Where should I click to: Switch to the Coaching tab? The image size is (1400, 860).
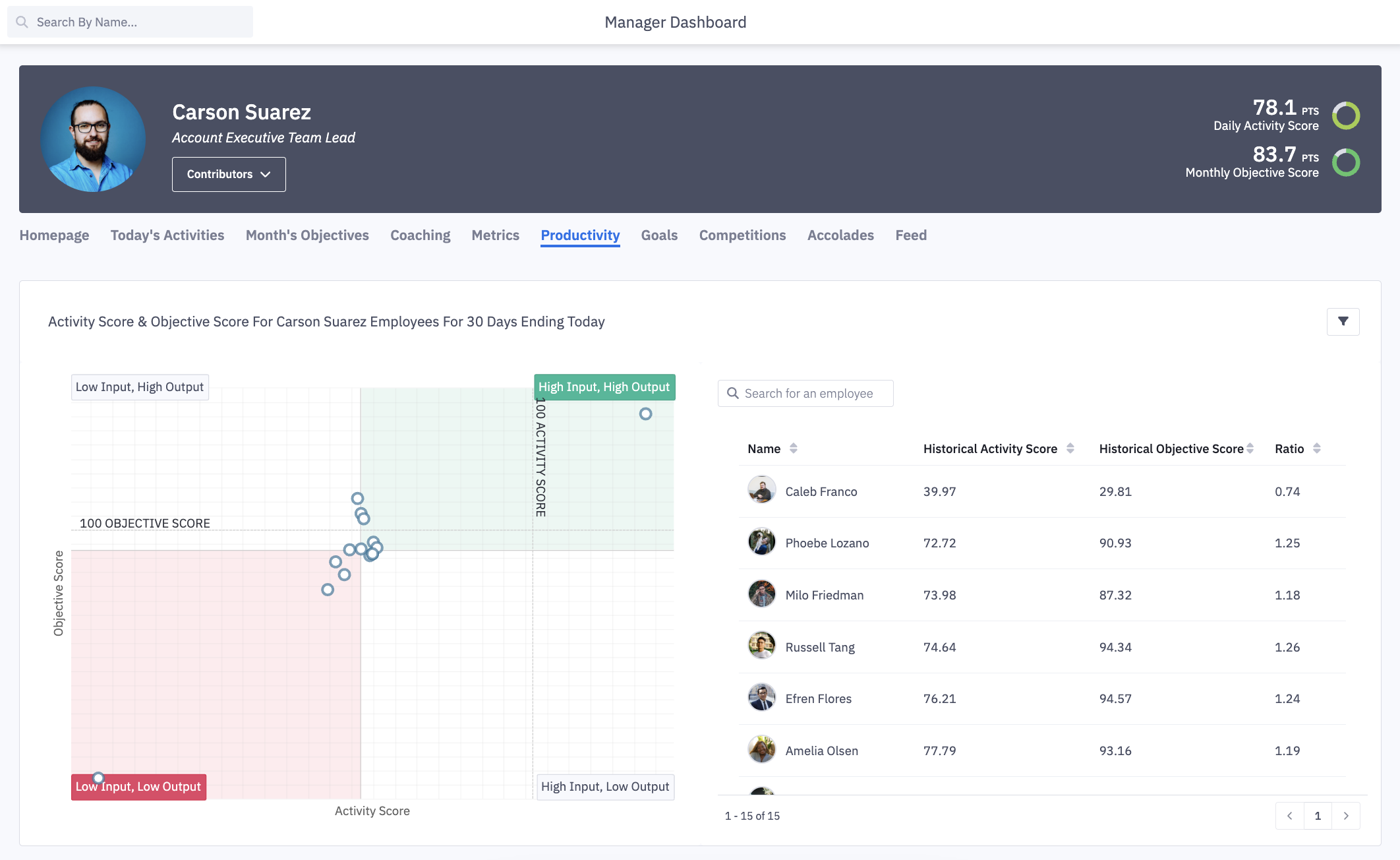(420, 235)
